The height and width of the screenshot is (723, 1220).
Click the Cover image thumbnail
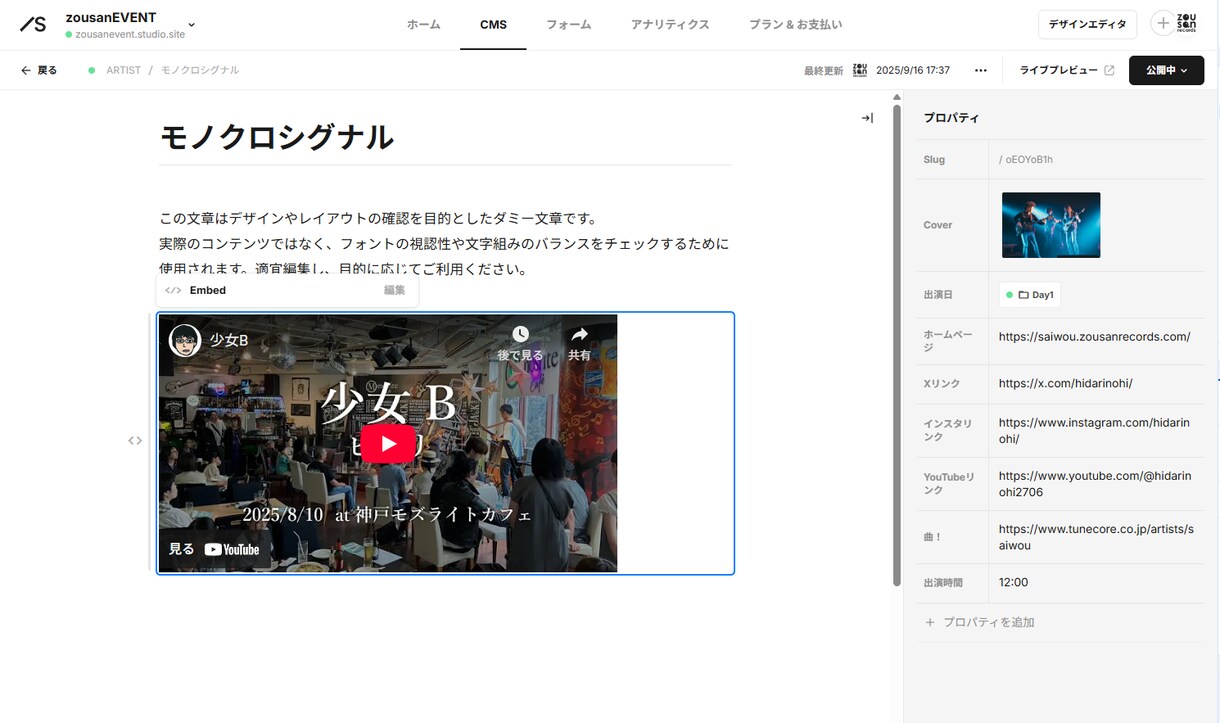coord(1051,225)
